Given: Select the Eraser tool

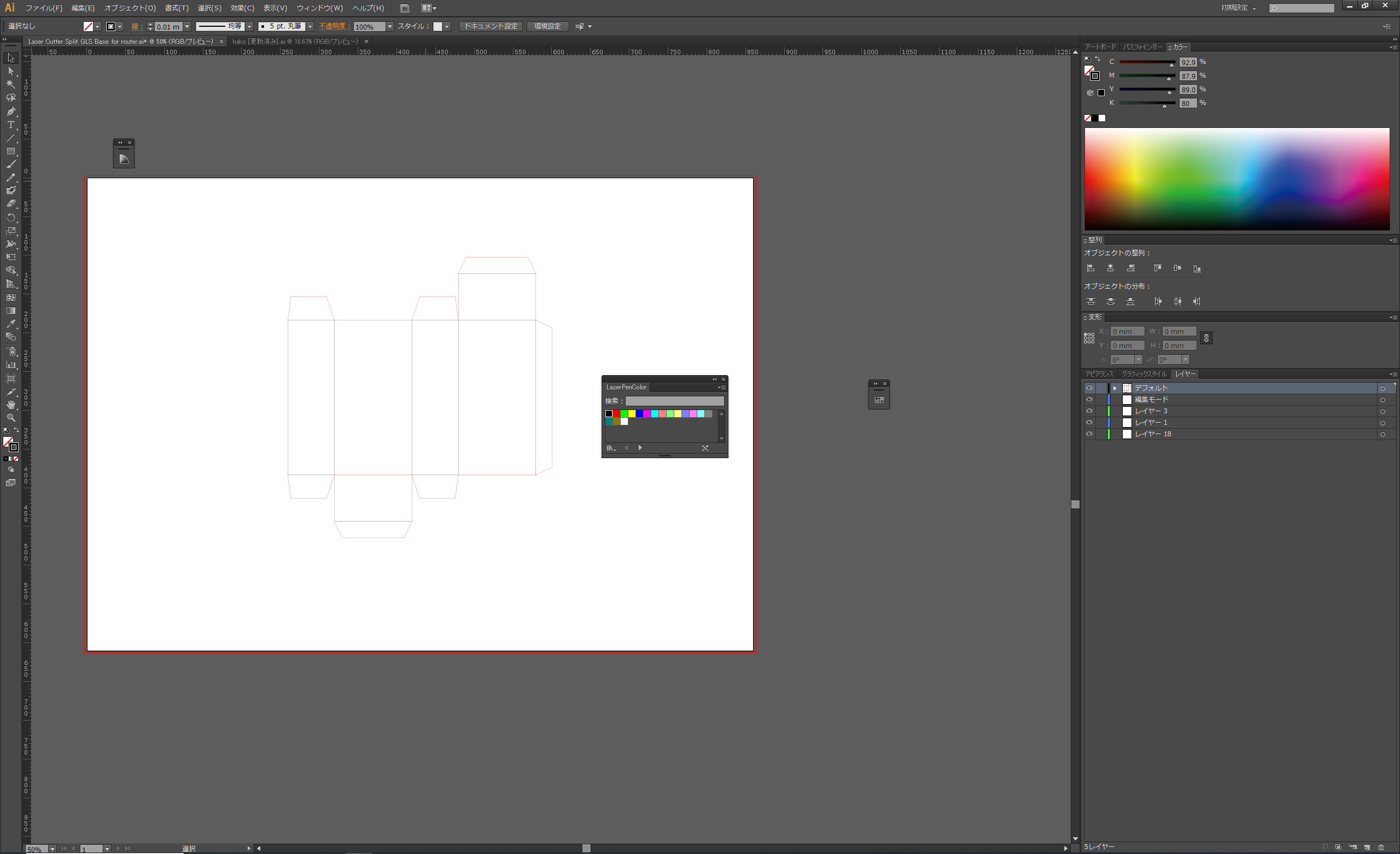Looking at the screenshot, I should tap(11, 203).
